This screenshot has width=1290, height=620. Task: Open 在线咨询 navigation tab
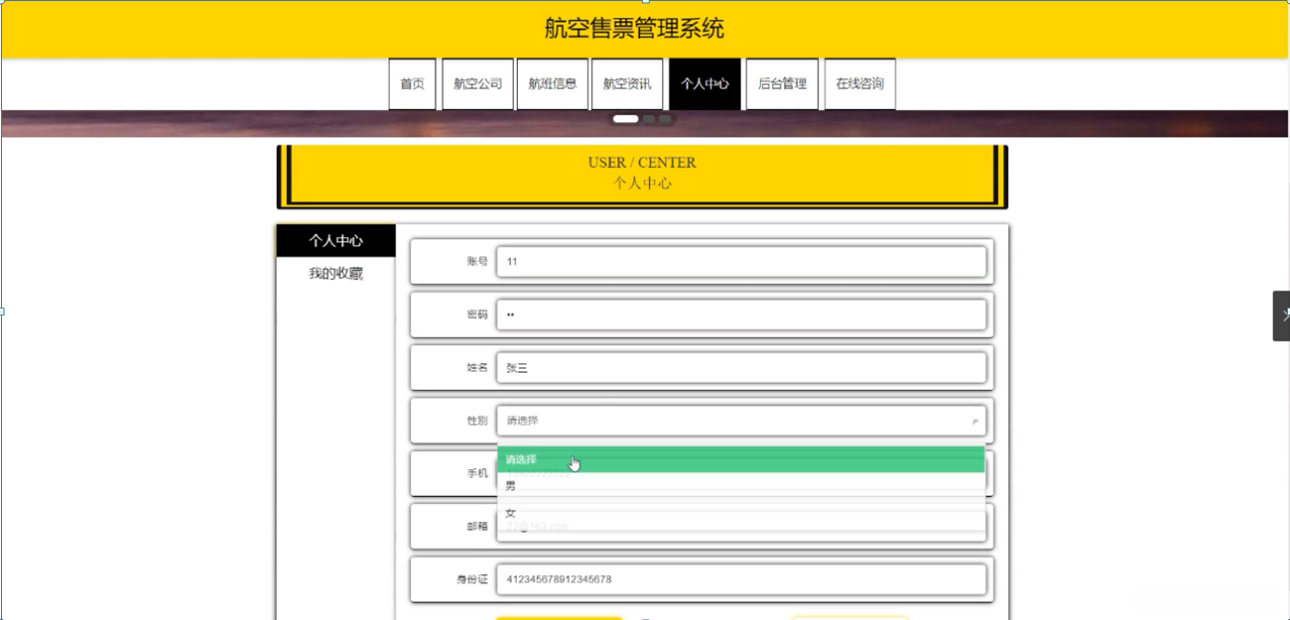[x=860, y=84]
